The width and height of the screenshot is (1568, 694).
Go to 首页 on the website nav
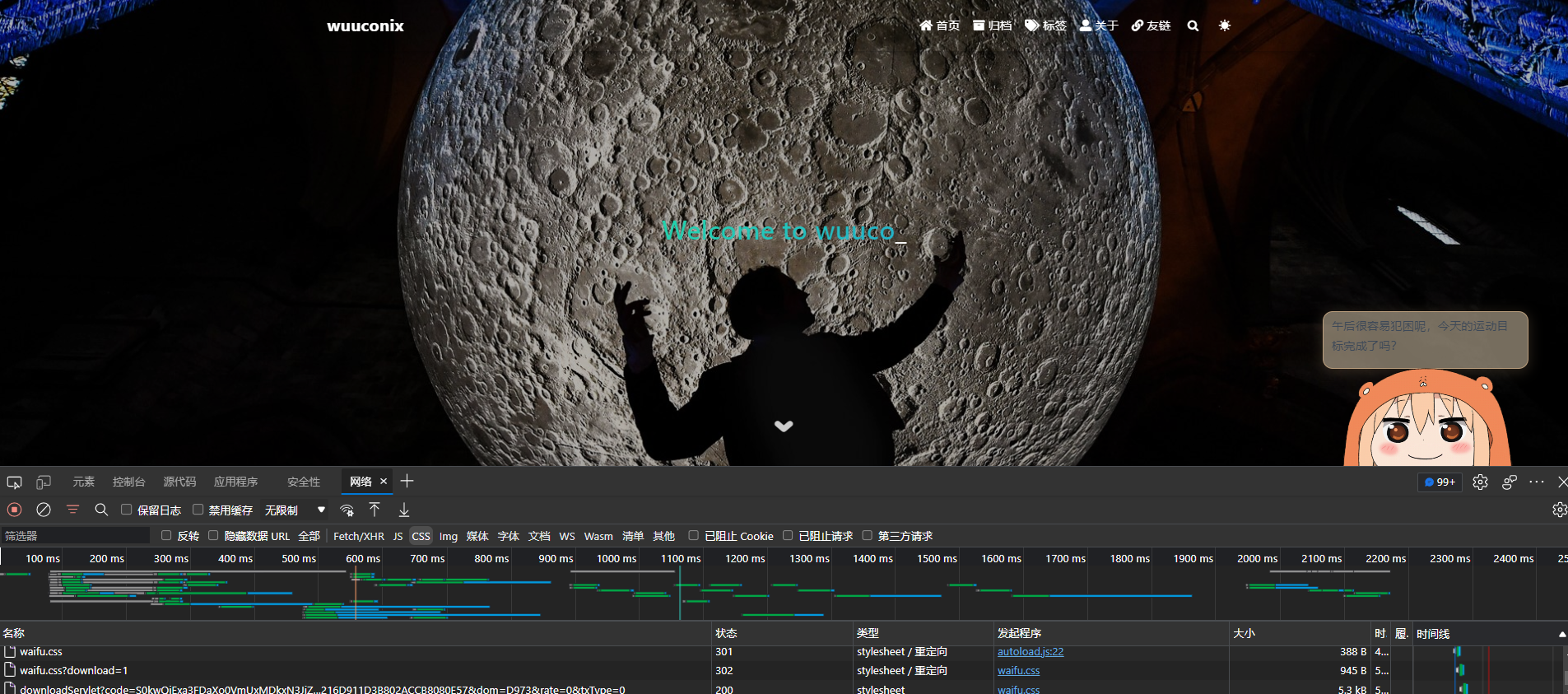point(939,26)
